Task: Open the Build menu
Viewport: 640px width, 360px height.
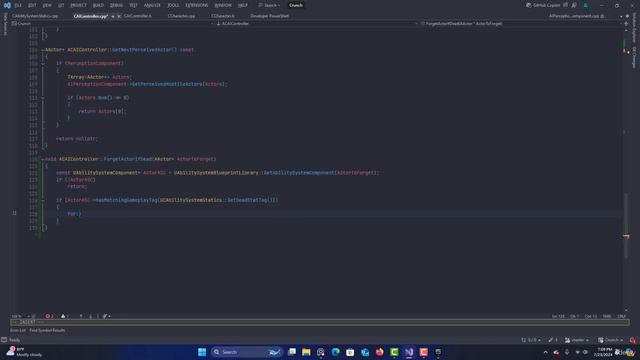Action: pos(98,5)
